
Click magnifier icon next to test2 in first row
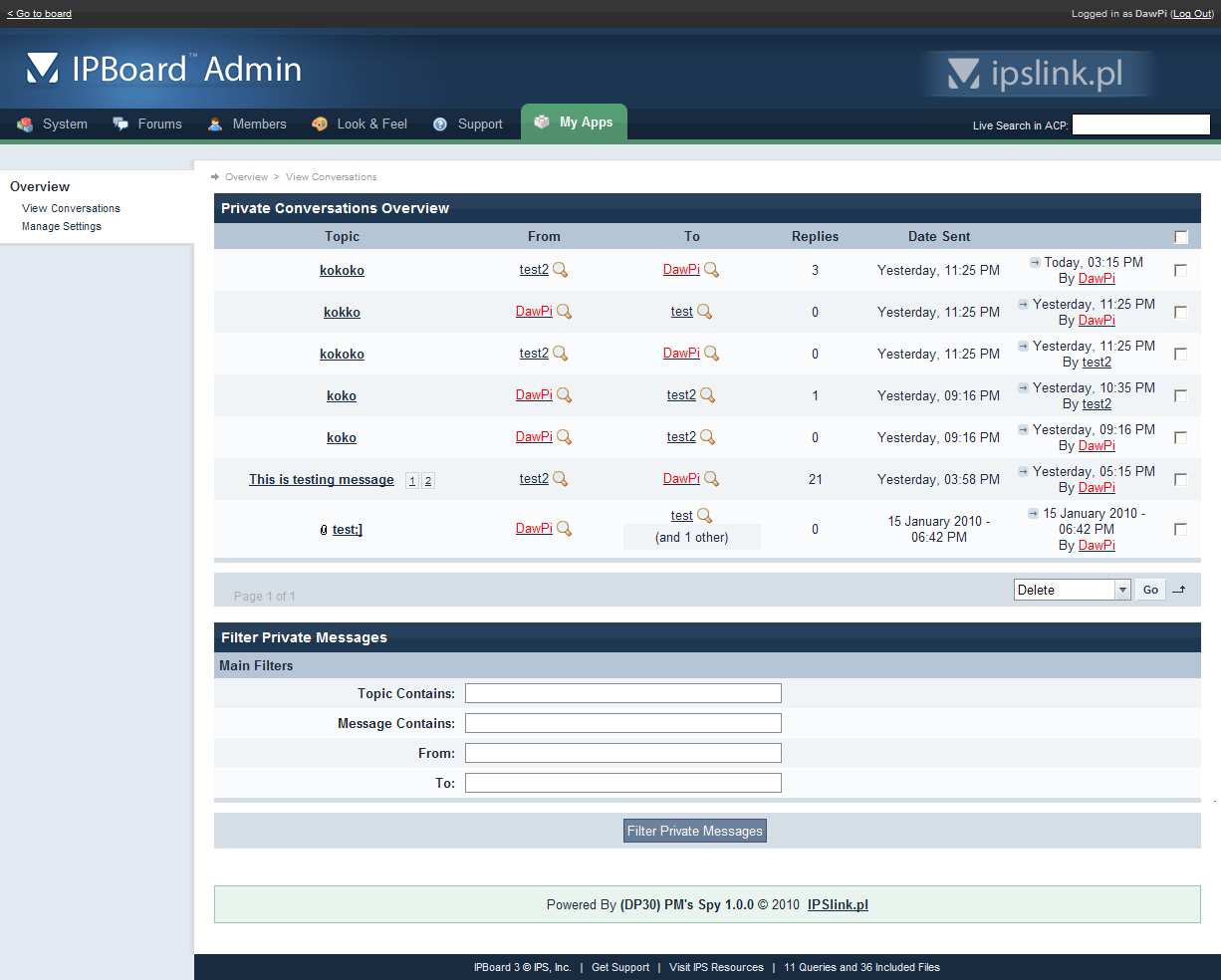coord(561,270)
